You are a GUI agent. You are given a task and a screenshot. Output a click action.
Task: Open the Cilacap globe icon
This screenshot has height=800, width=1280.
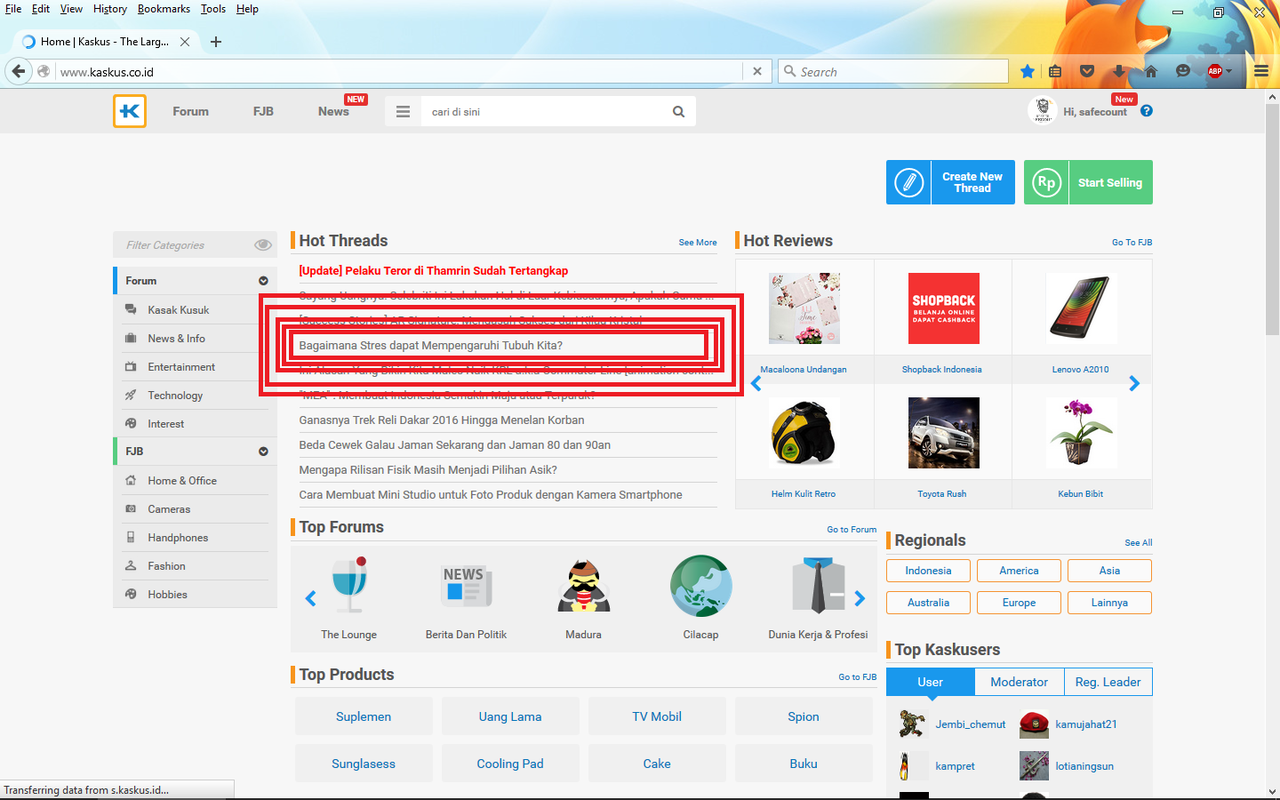click(x=701, y=586)
